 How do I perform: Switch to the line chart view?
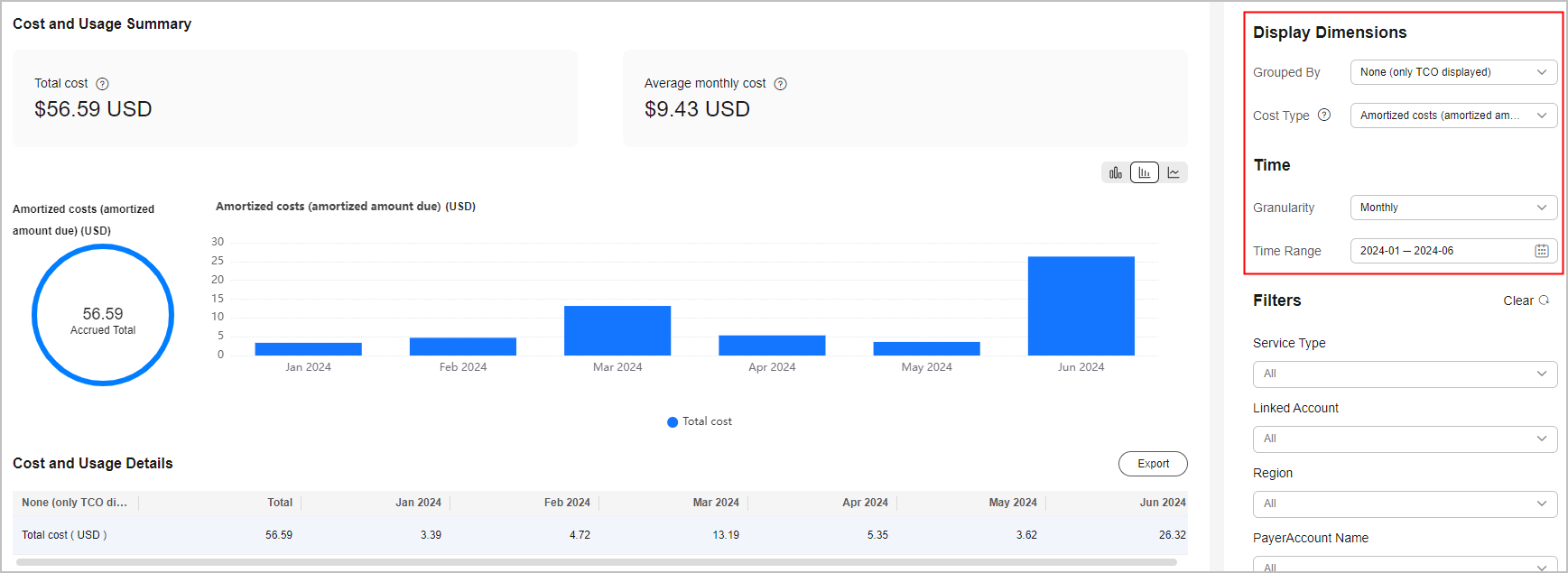pyautogui.click(x=1174, y=172)
